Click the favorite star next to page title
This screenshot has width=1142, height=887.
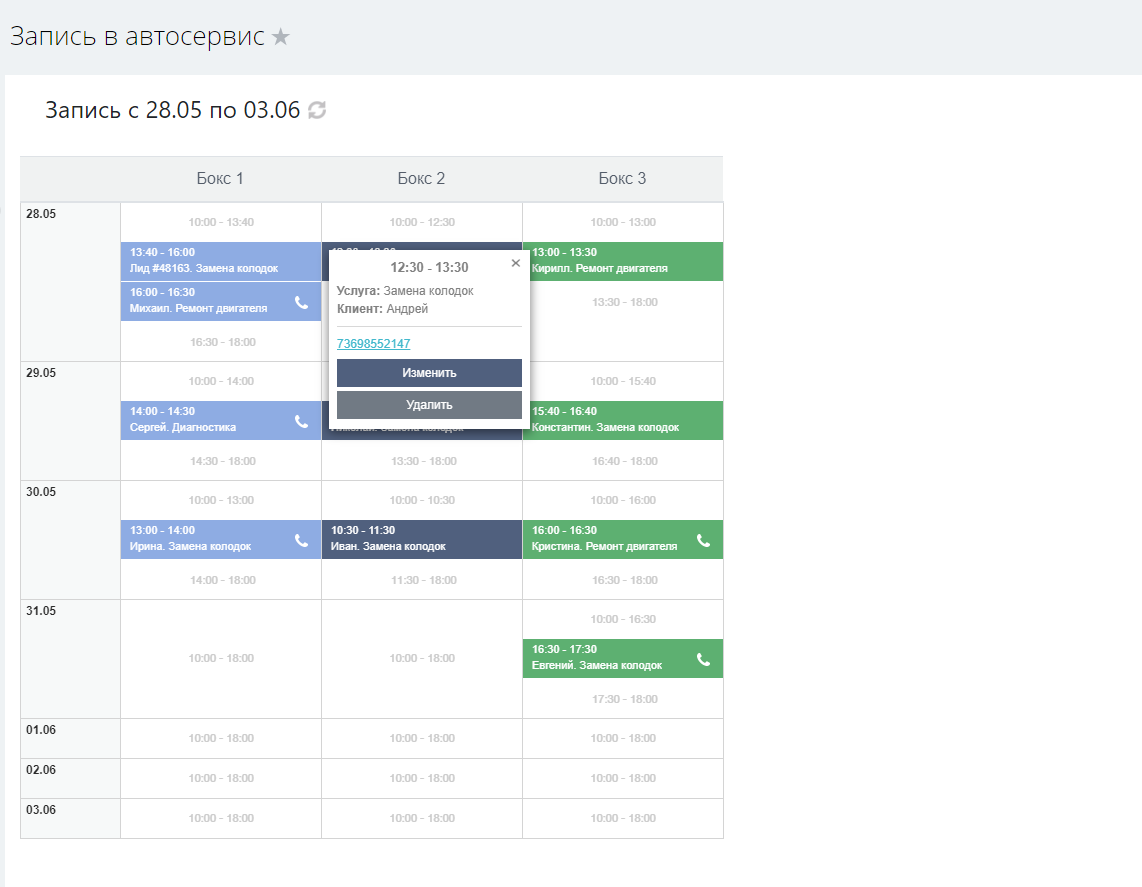coord(281,37)
